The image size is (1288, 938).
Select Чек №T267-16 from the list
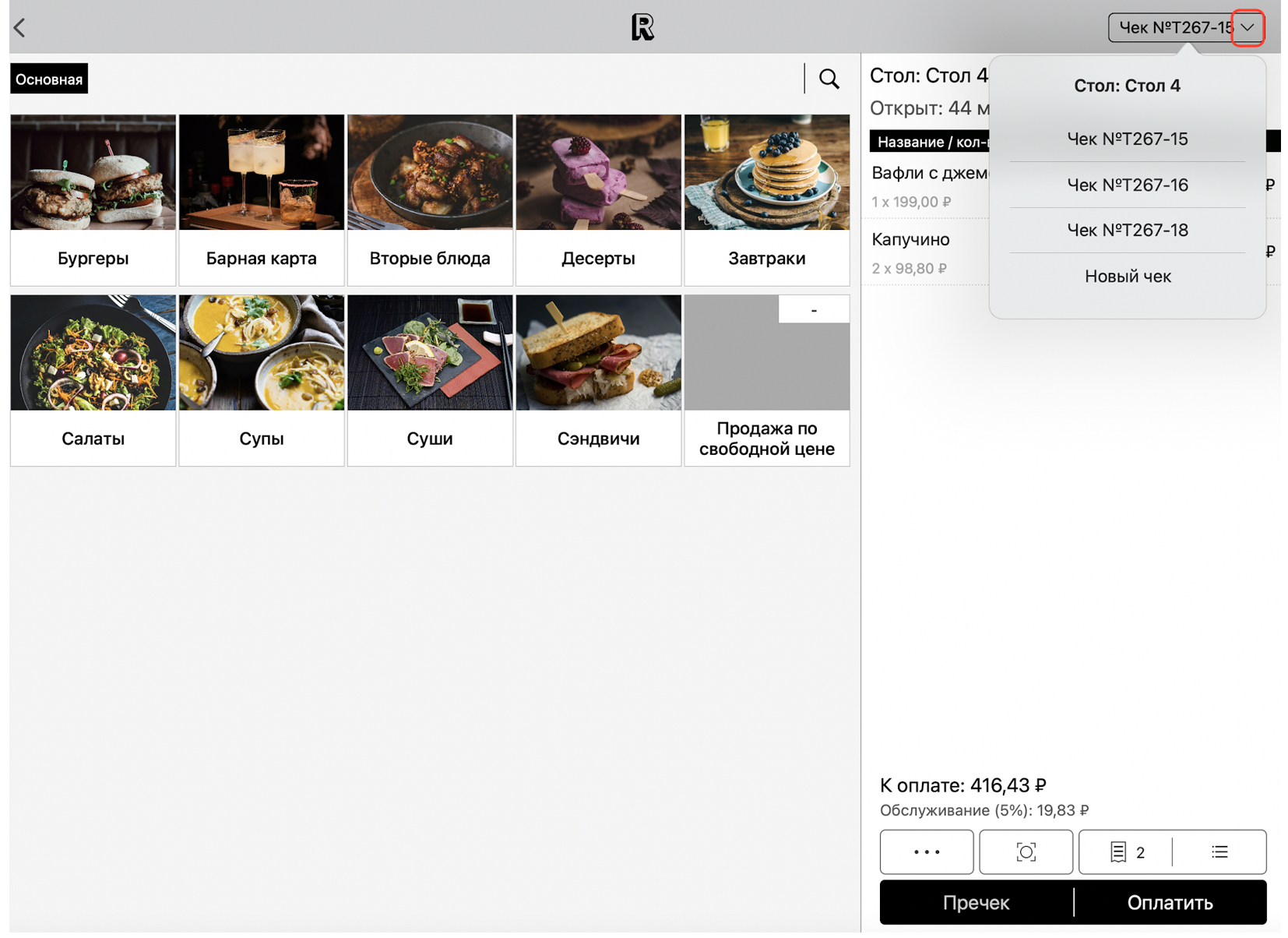pyautogui.click(x=1127, y=185)
